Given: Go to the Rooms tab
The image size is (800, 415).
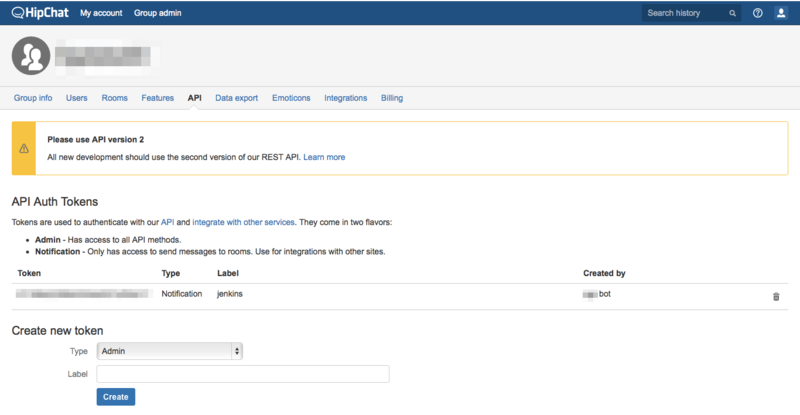Looking at the screenshot, I should click(114, 98).
